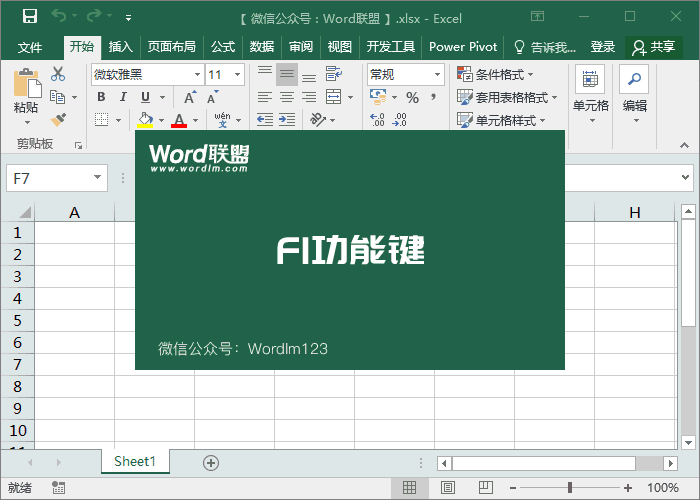Viewport: 700px width, 500px height.
Task: Open the 文件 file tab
Action: pos(30,47)
